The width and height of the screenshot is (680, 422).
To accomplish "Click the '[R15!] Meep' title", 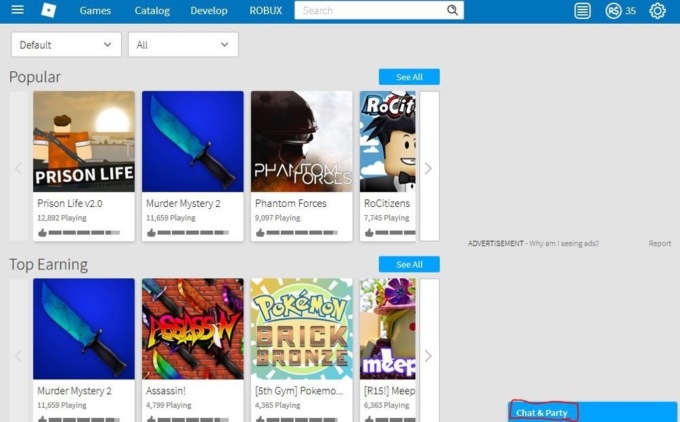I will 389,391.
